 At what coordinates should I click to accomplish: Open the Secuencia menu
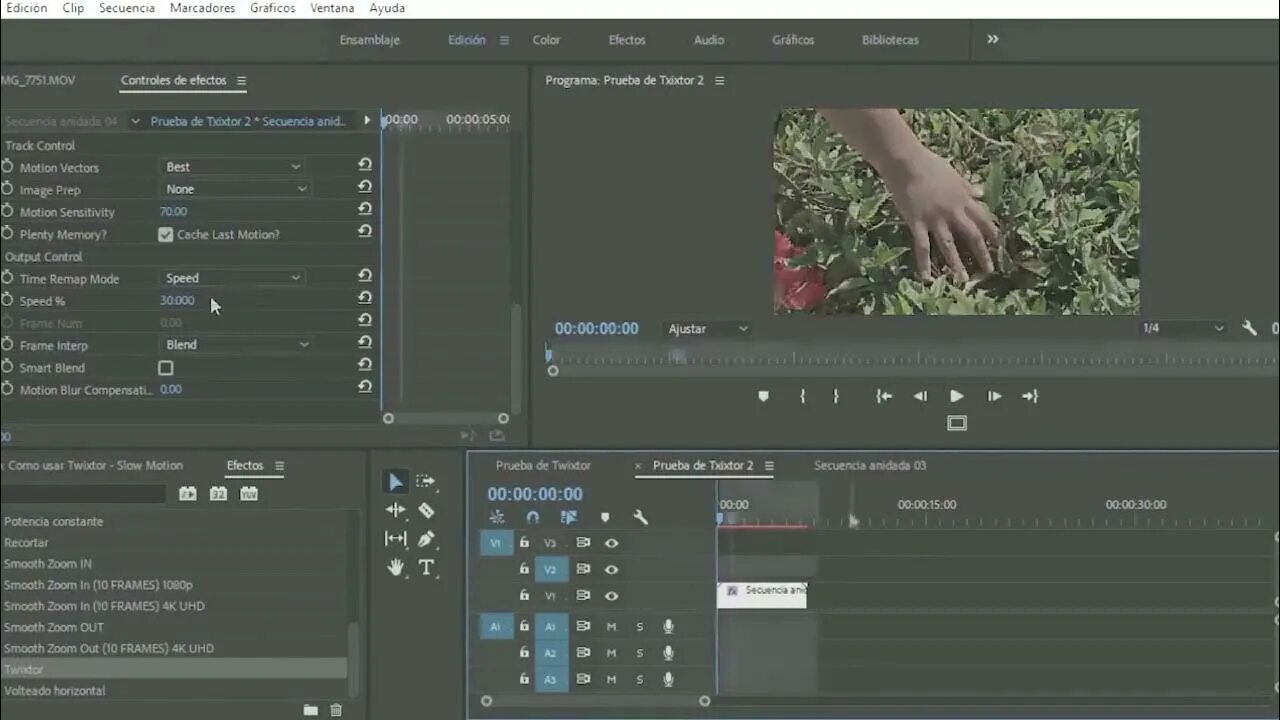click(x=127, y=8)
